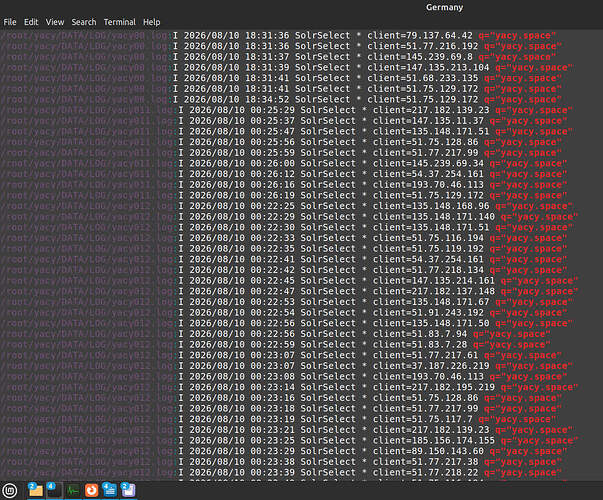Click the client=145.239.69.34 log entry
603x500 pixels.
point(428,163)
